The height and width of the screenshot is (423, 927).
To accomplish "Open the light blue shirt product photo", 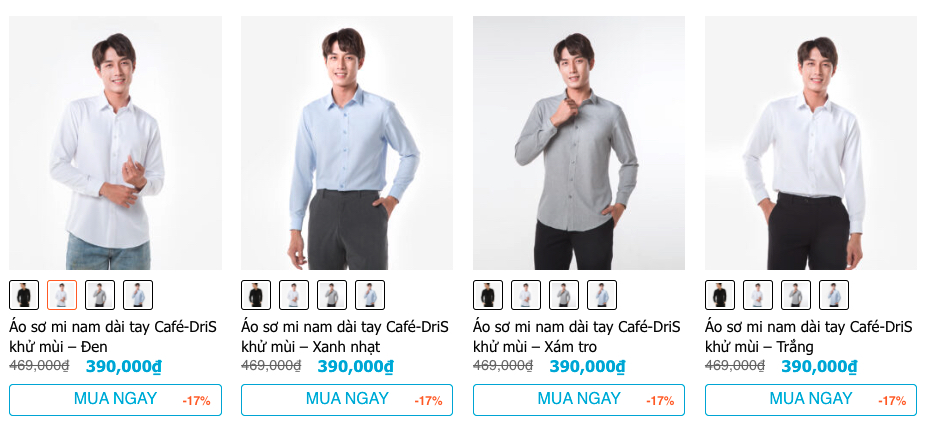I will (347, 143).
